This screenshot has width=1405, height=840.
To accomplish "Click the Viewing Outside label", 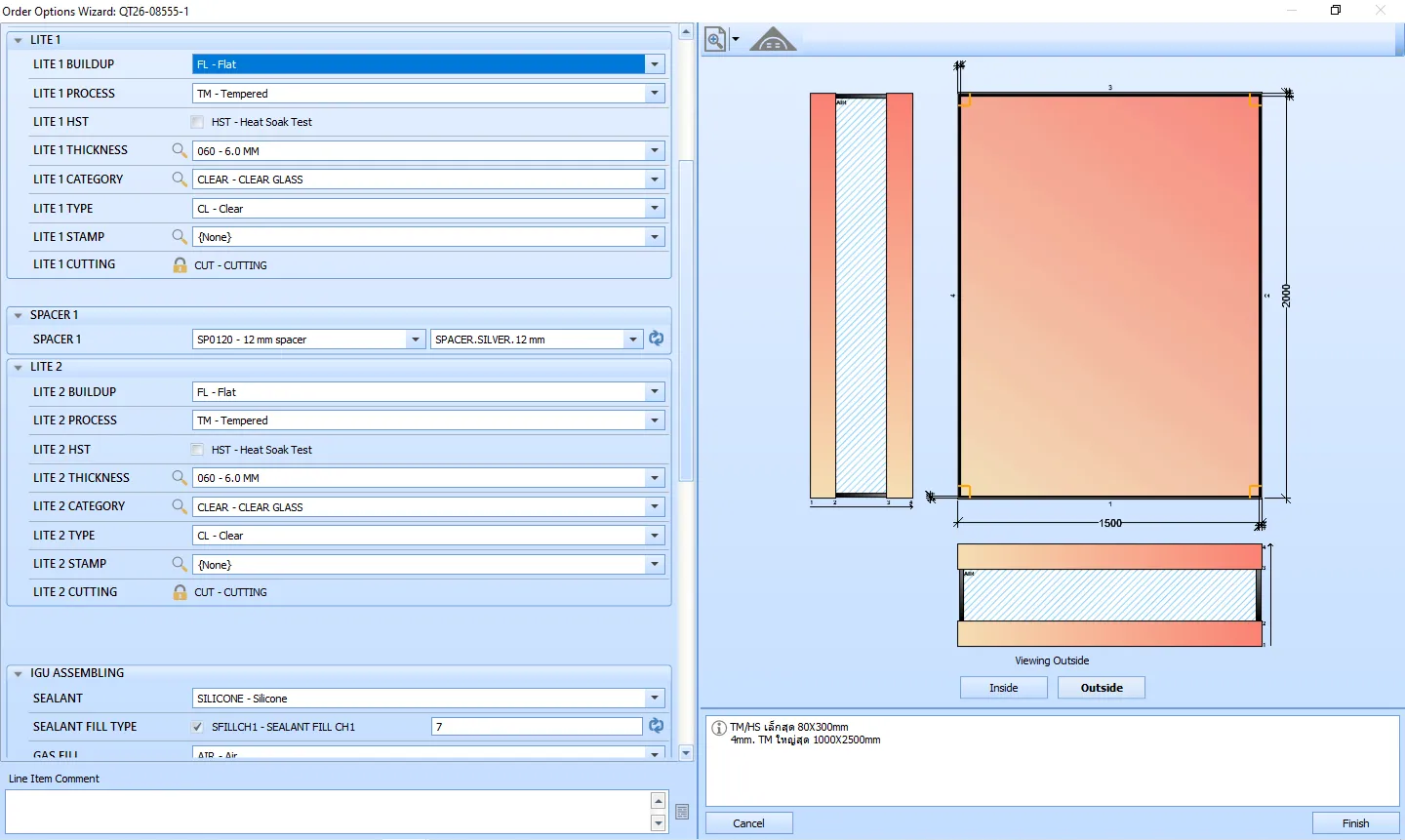I will (1052, 660).
